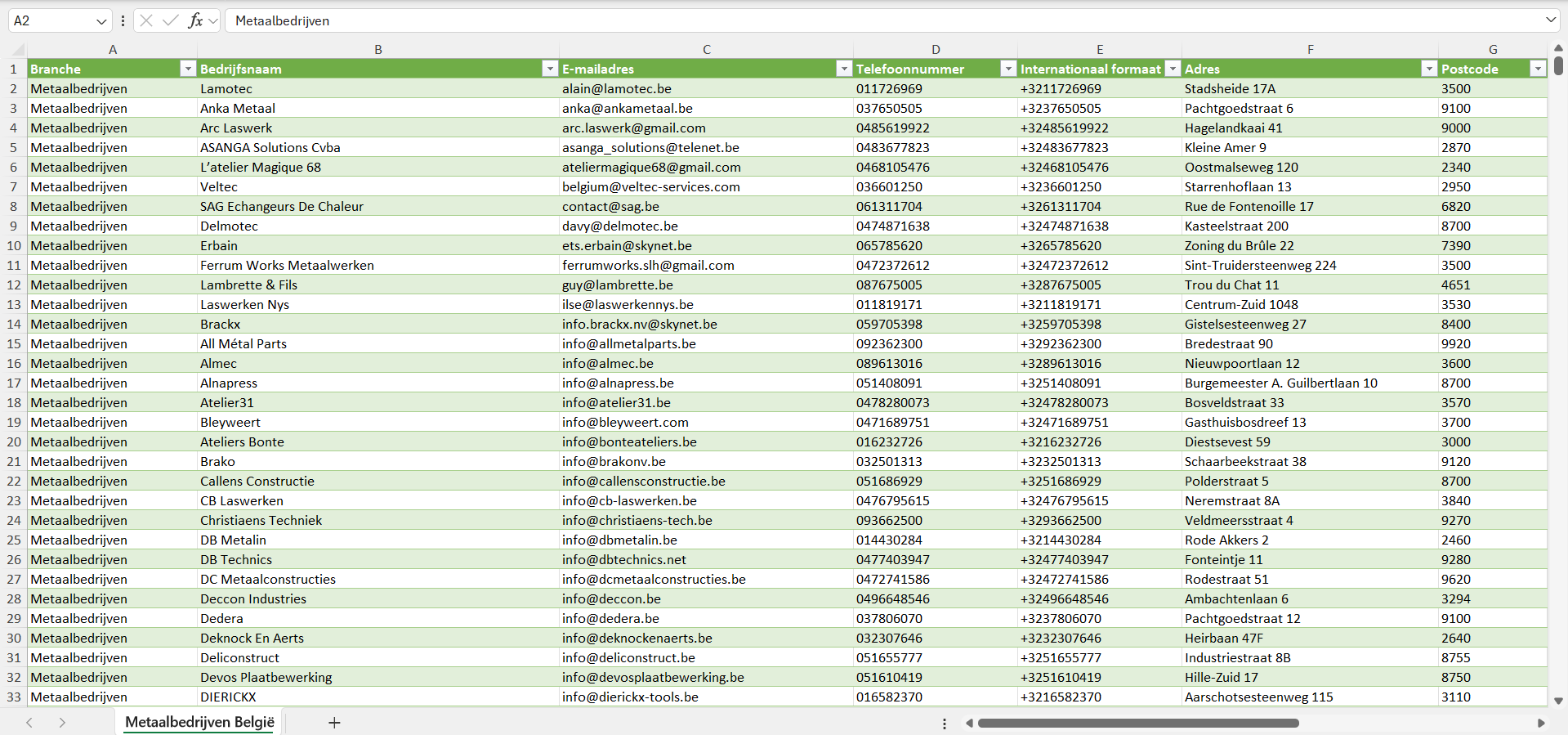Select column C header
Image resolution: width=1568 pixels, height=735 pixels.
point(706,50)
